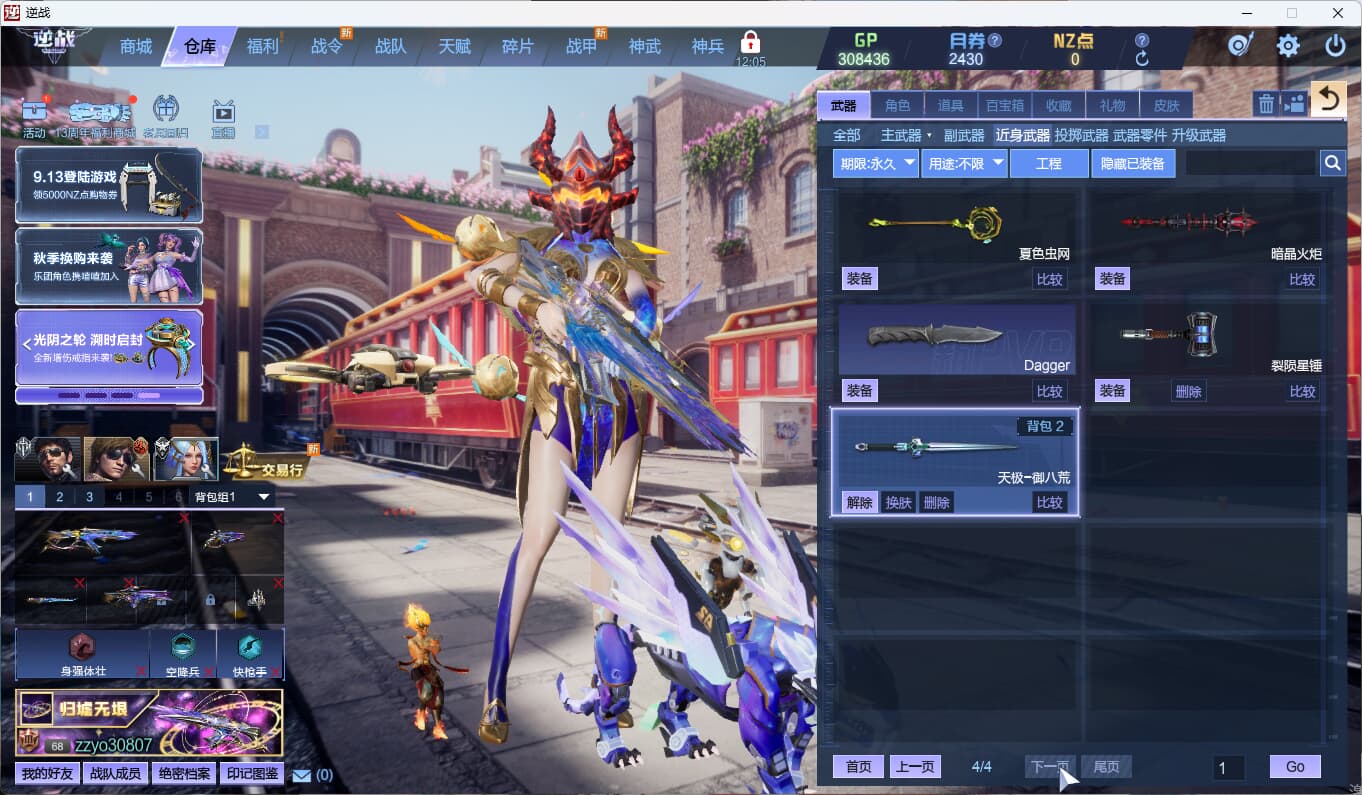Open the 商城 menu tab
Viewport: 1362px width, 795px height.
136,47
